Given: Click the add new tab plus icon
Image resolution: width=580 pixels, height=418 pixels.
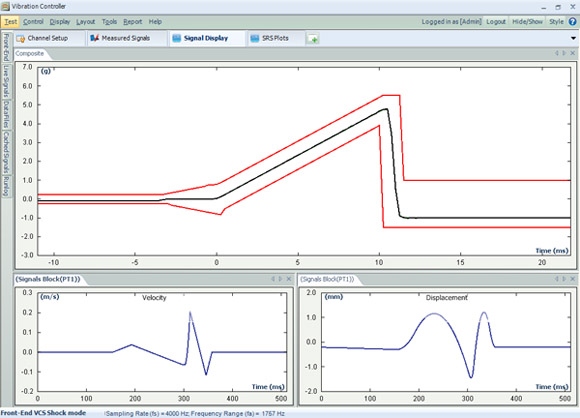Looking at the screenshot, I should [x=313, y=39].
